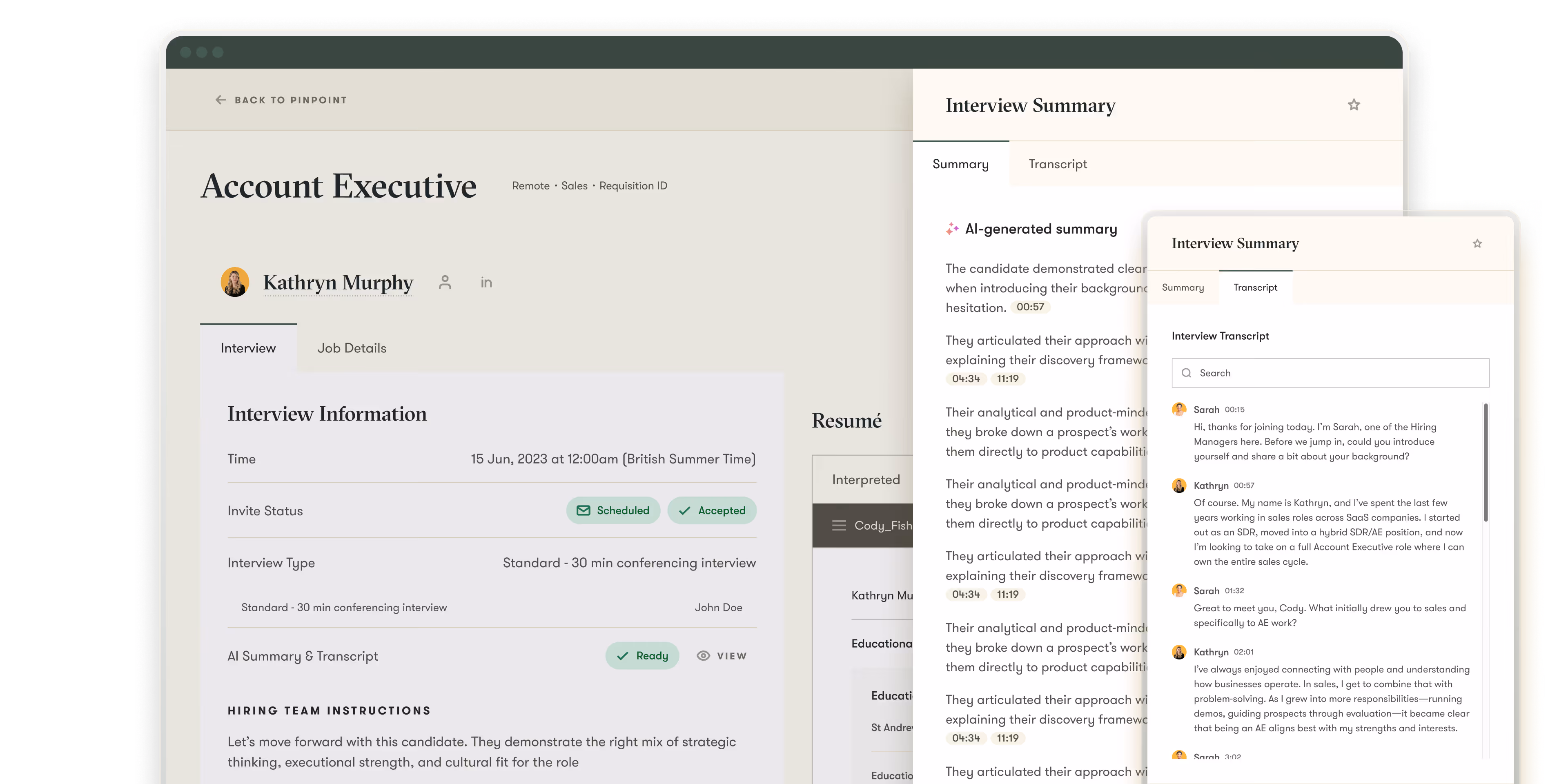1568x784 pixels.
Task: Select Summary tab in small transcript card
Action: pos(1183,287)
